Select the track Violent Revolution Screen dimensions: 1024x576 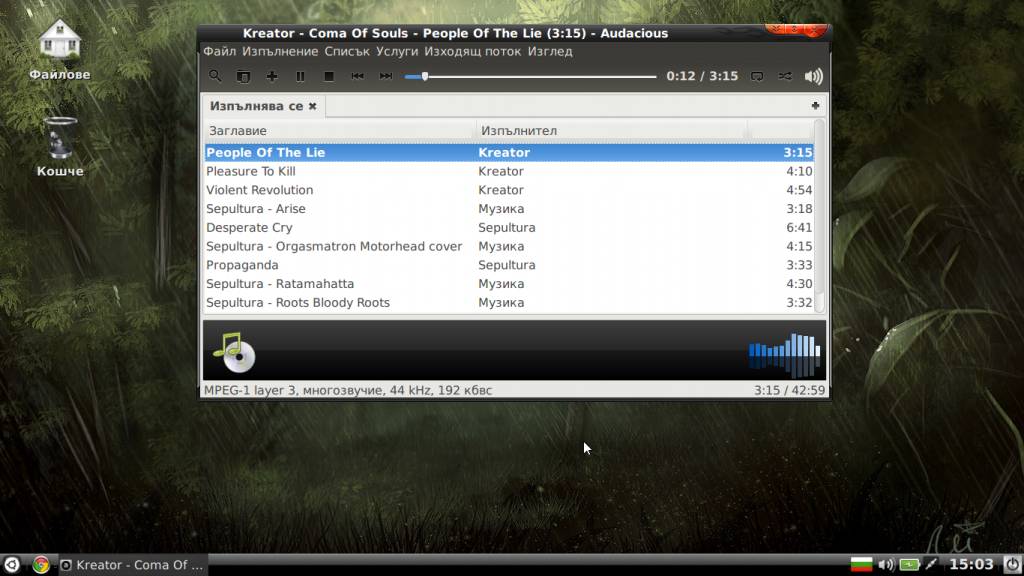click(509, 190)
